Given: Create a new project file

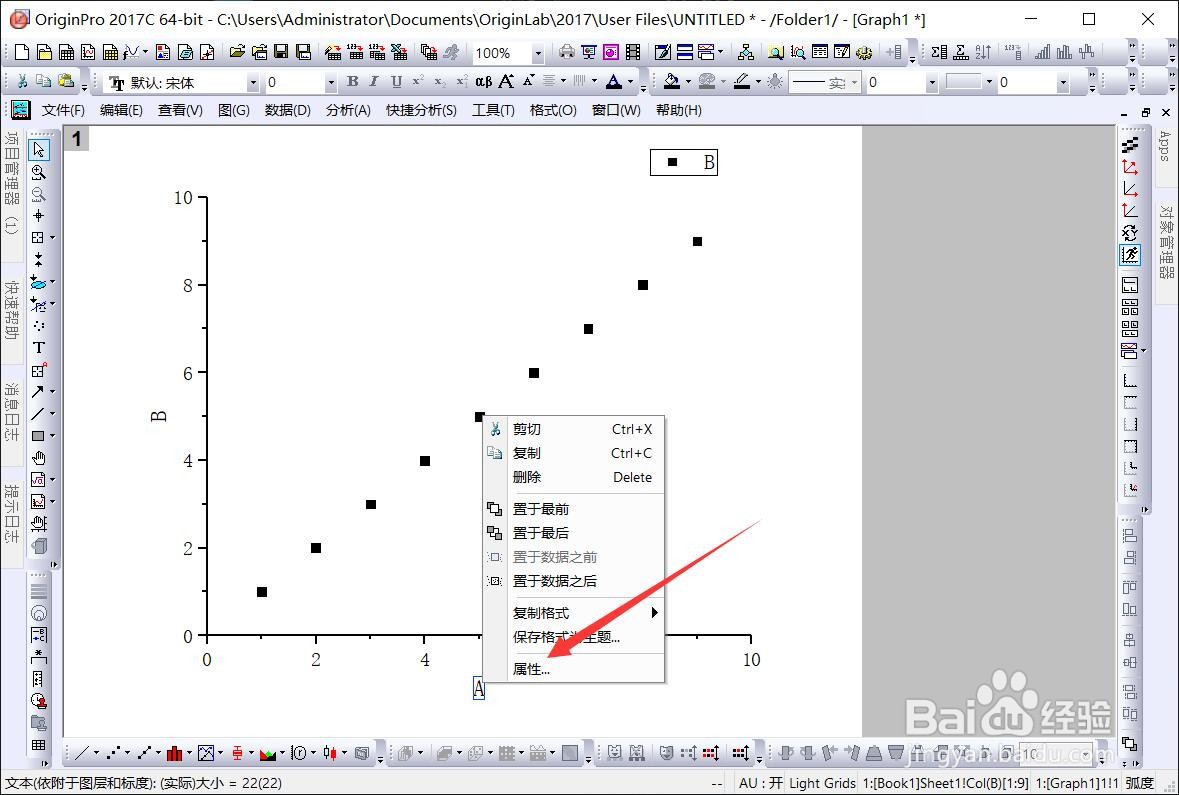Looking at the screenshot, I should click(22, 52).
